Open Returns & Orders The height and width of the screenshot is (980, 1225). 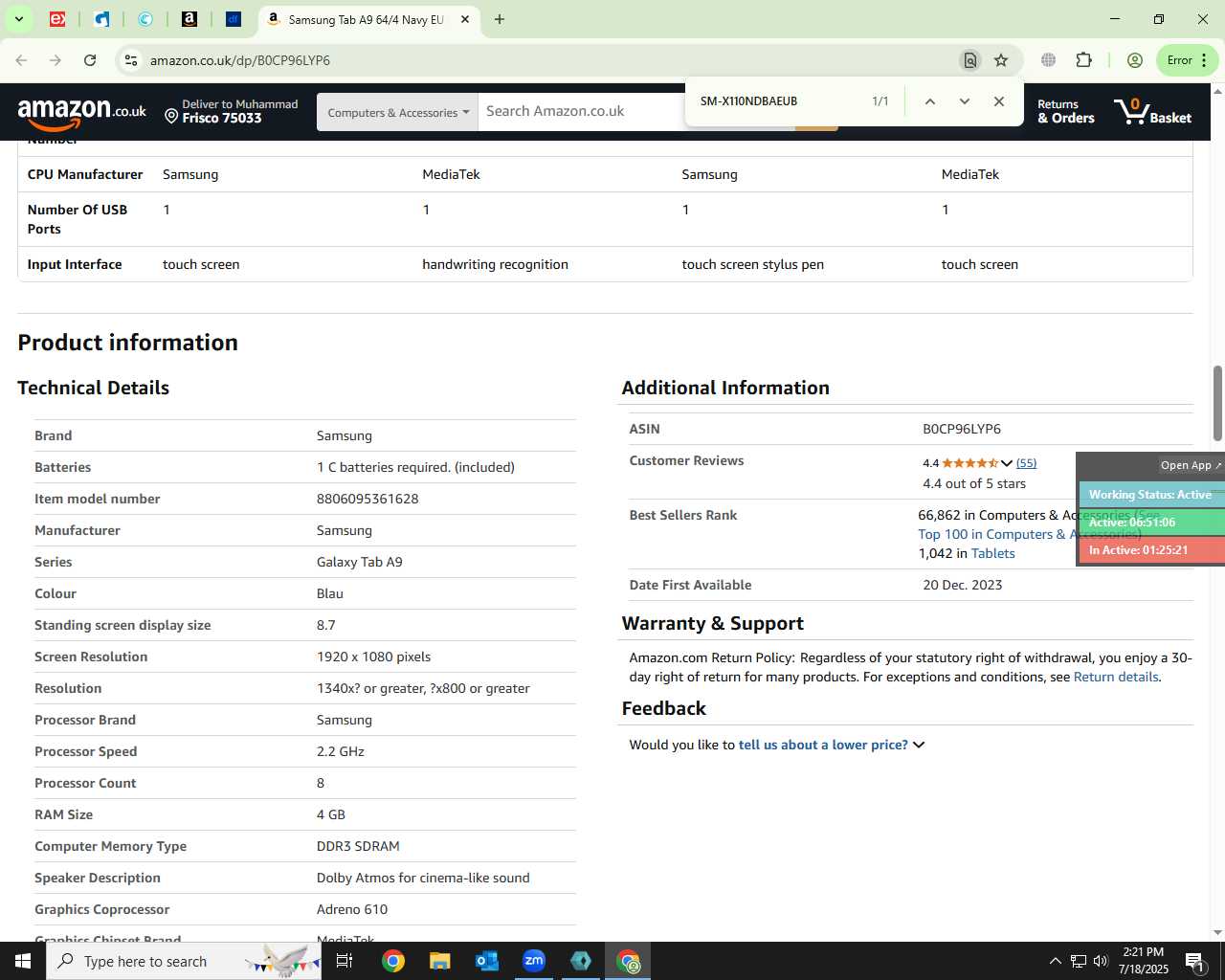tap(1065, 111)
